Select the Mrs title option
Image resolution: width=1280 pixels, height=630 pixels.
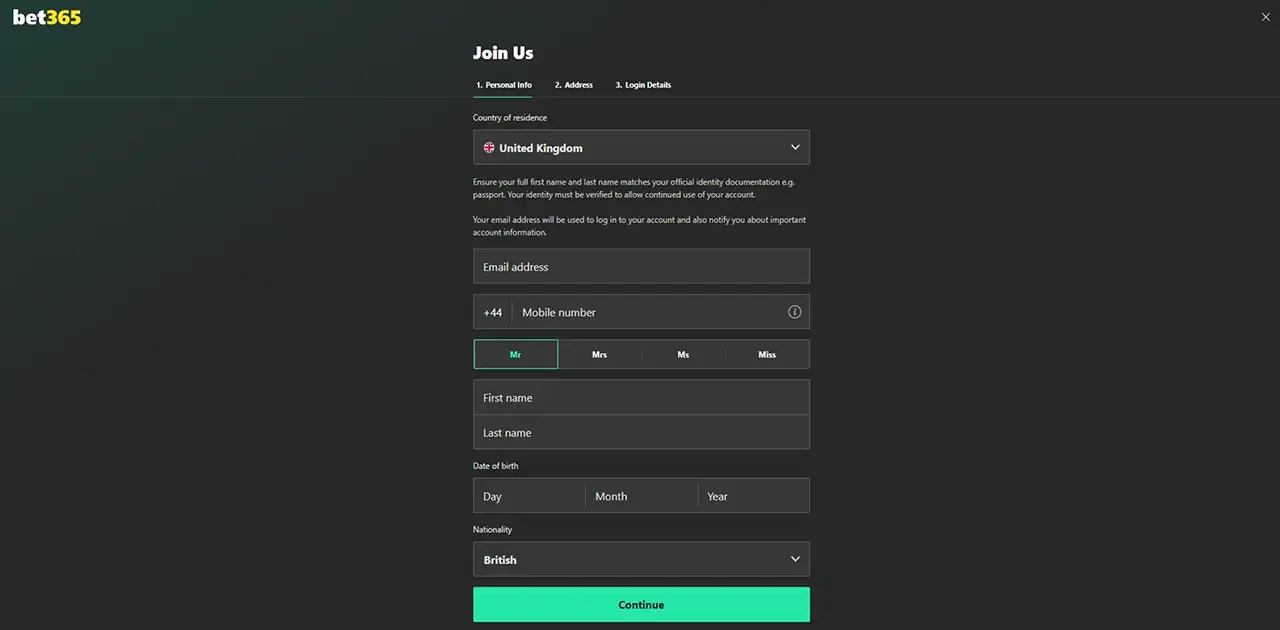pyautogui.click(x=599, y=354)
